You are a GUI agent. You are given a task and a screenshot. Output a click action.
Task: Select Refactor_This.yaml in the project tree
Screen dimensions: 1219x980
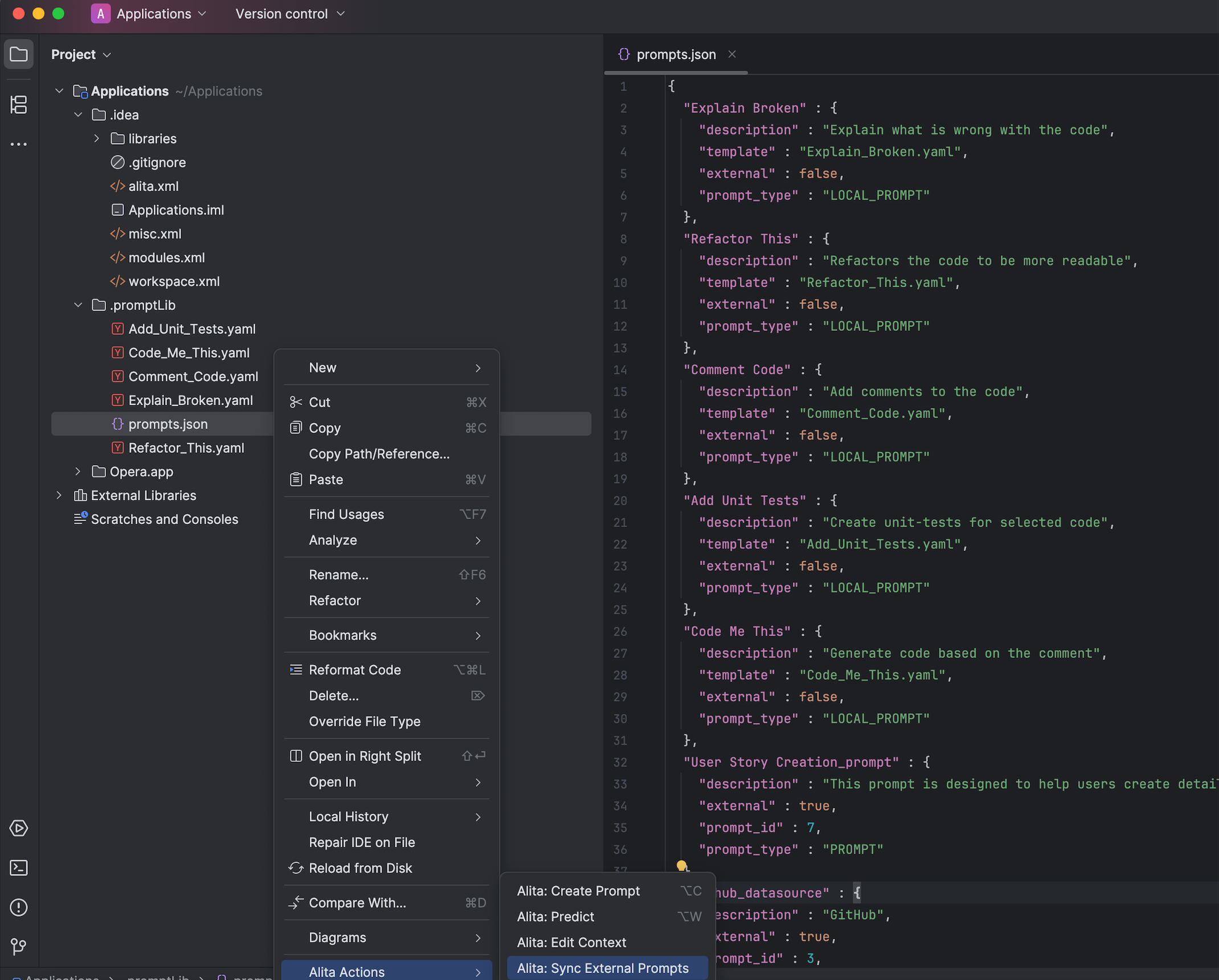(186, 448)
